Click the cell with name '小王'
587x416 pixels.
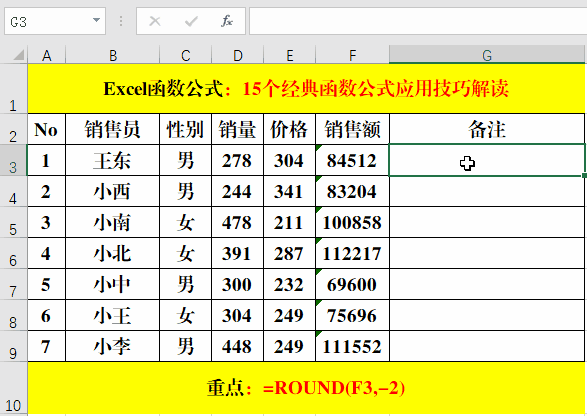pos(113,316)
